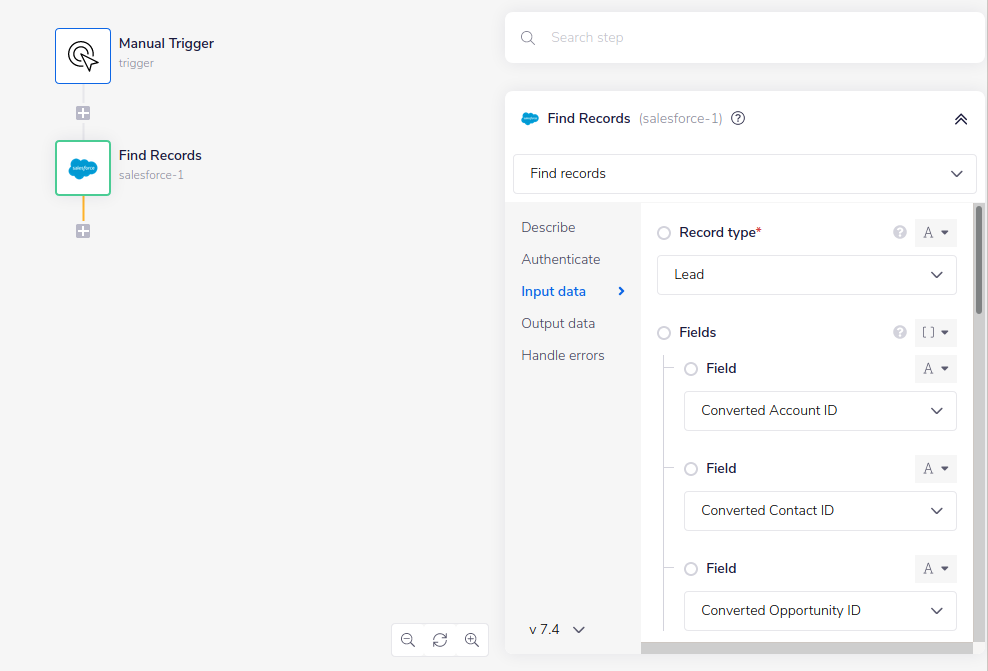
Task: Collapse the Find Records panel
Action: 960,118
